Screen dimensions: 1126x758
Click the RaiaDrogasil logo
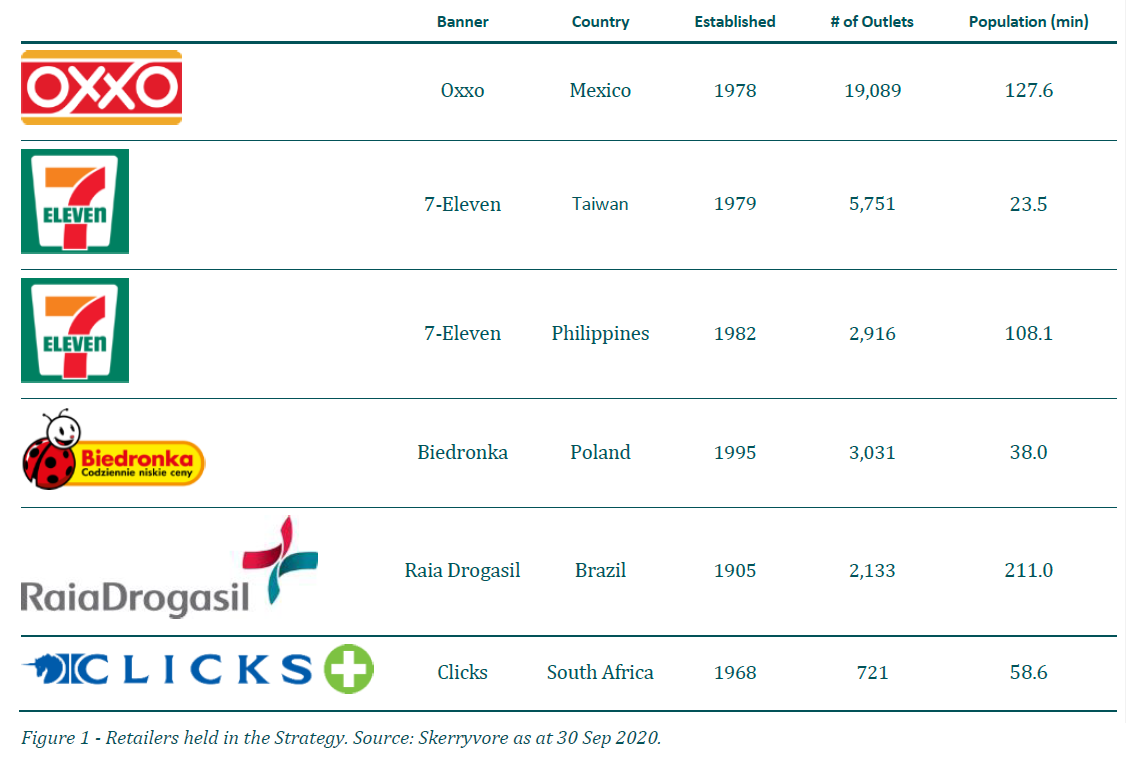169,567
